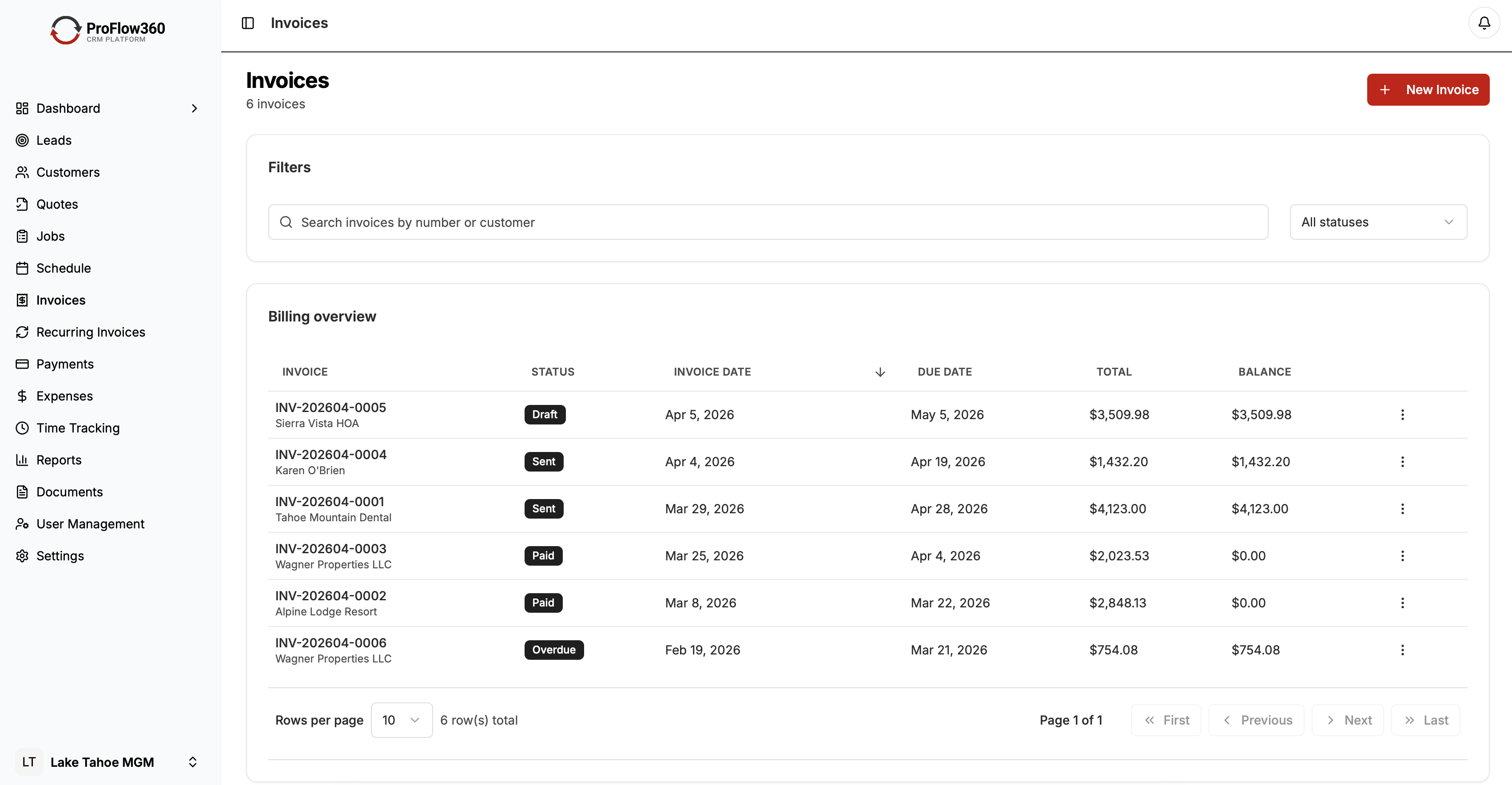Open the All statuses dropdown
Viewport: 1512px width, 785px height.
tap(1377, 222)
